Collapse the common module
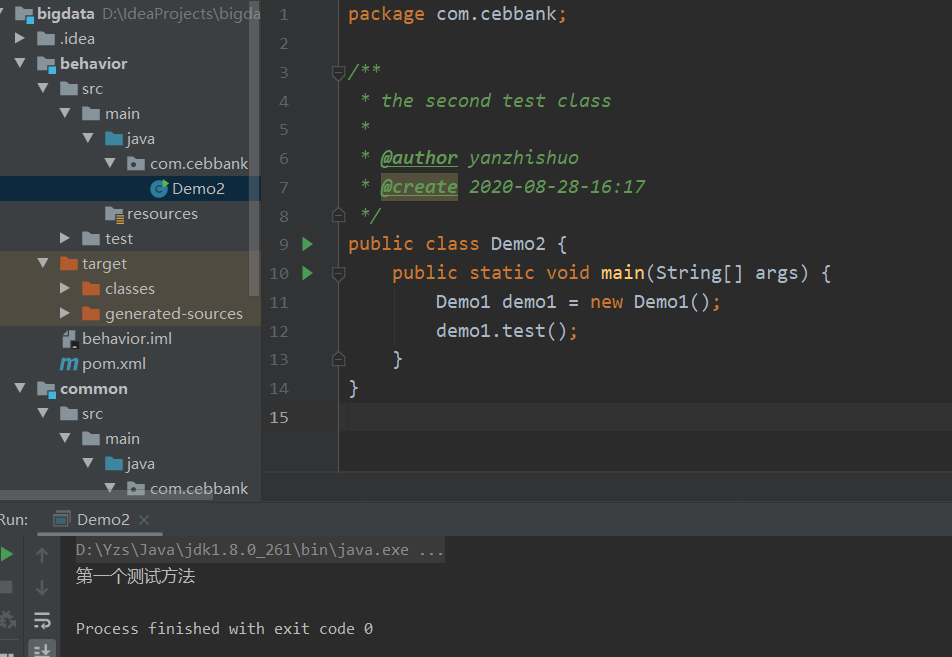 pos(20,388)
